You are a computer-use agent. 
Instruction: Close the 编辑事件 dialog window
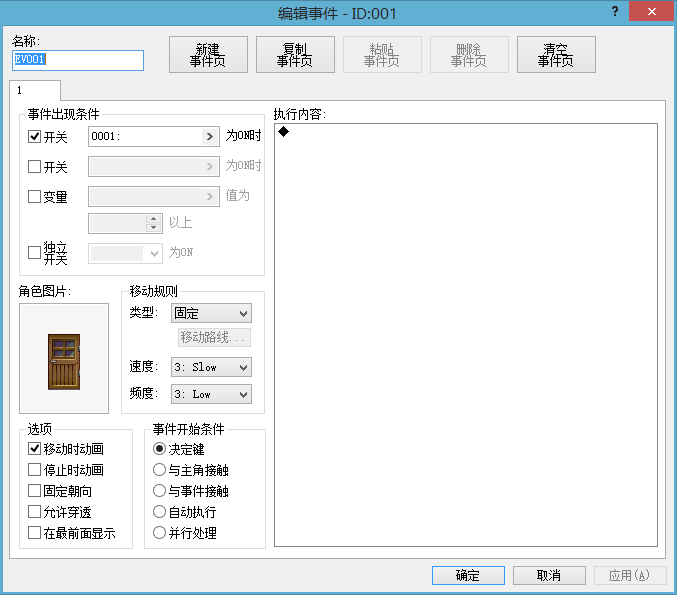point(652,12)
